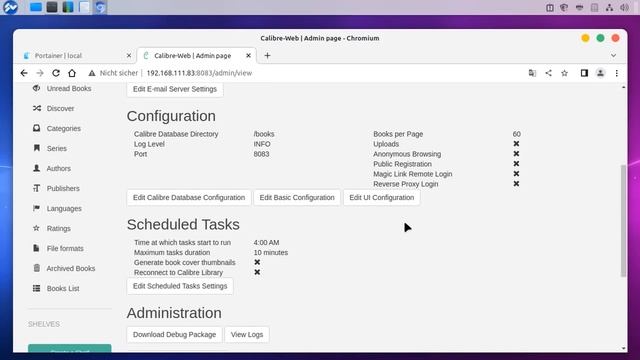Image resolution: width=640 pixels, height=360 pixels.
Task: Open Ratings link in sidebar
Action: [x=58, y=229]
